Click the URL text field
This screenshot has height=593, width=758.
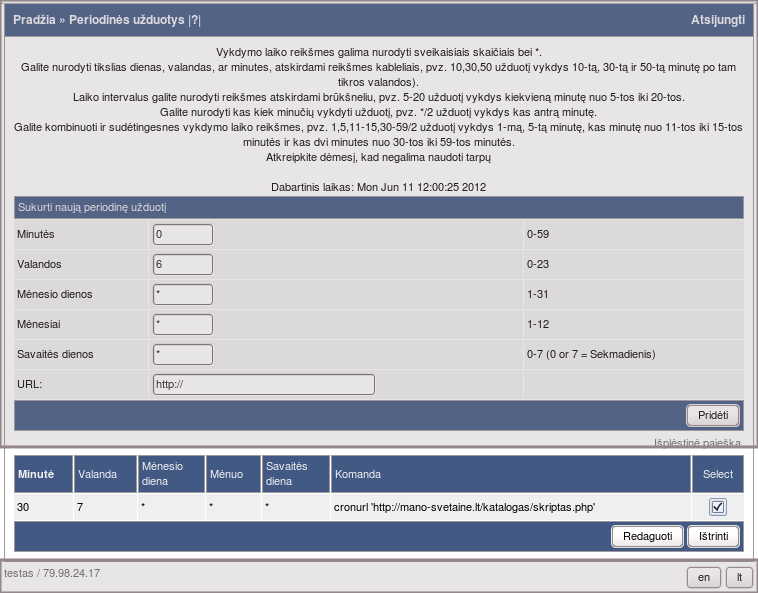(263, 384)
